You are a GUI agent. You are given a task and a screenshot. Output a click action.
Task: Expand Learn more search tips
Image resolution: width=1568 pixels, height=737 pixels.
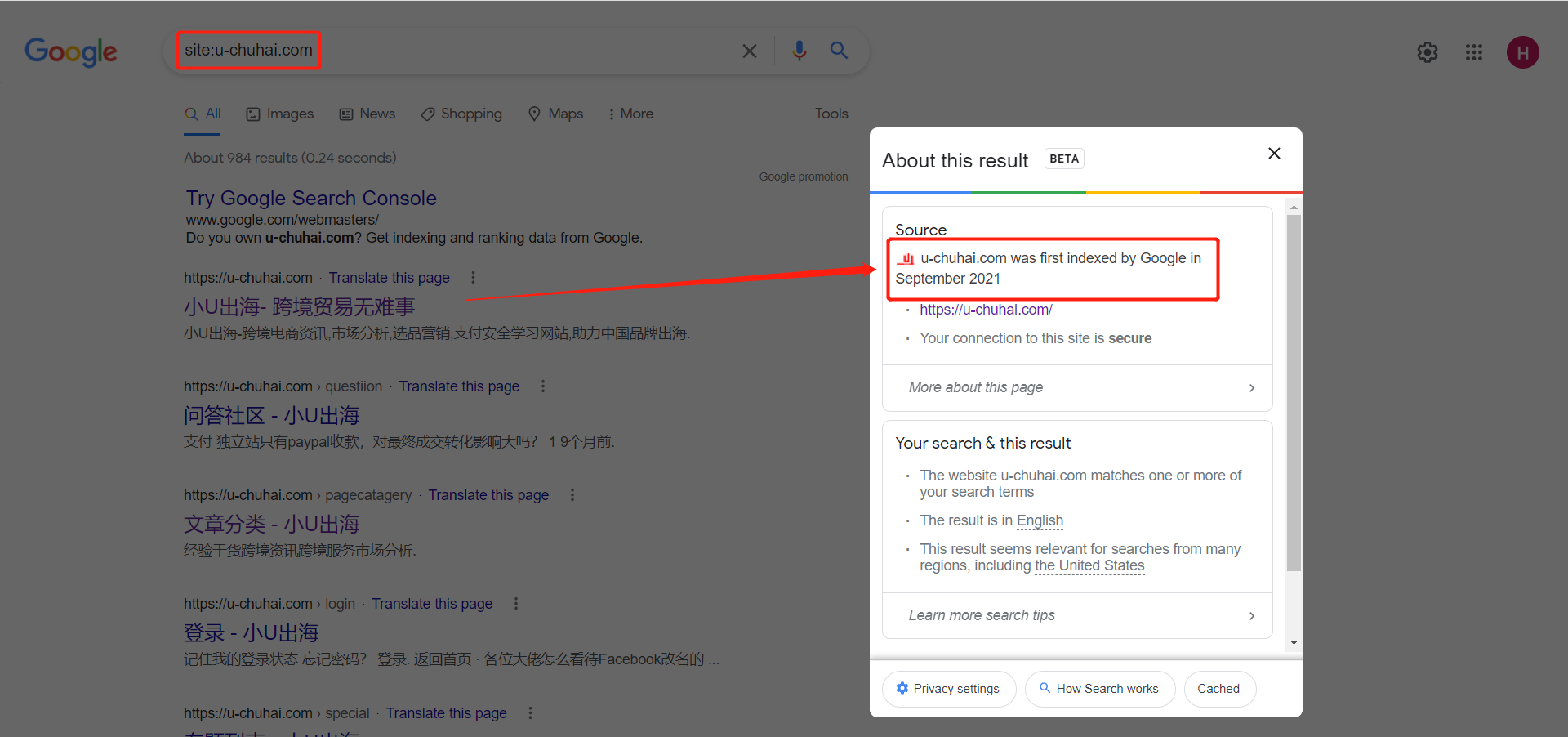point(1077,615)
